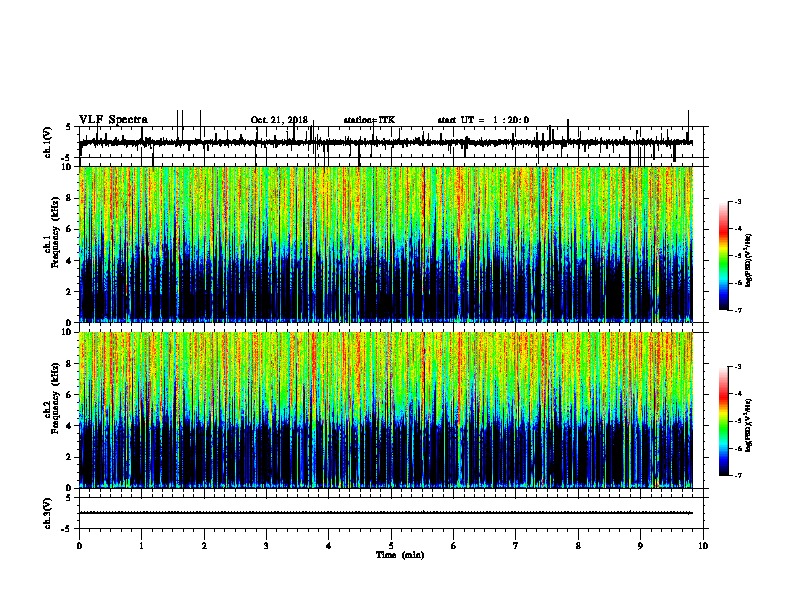This screenshot has height=612, width=792.
Task: Click time axis tick label "5"
Action: click(x=391, y=546)
